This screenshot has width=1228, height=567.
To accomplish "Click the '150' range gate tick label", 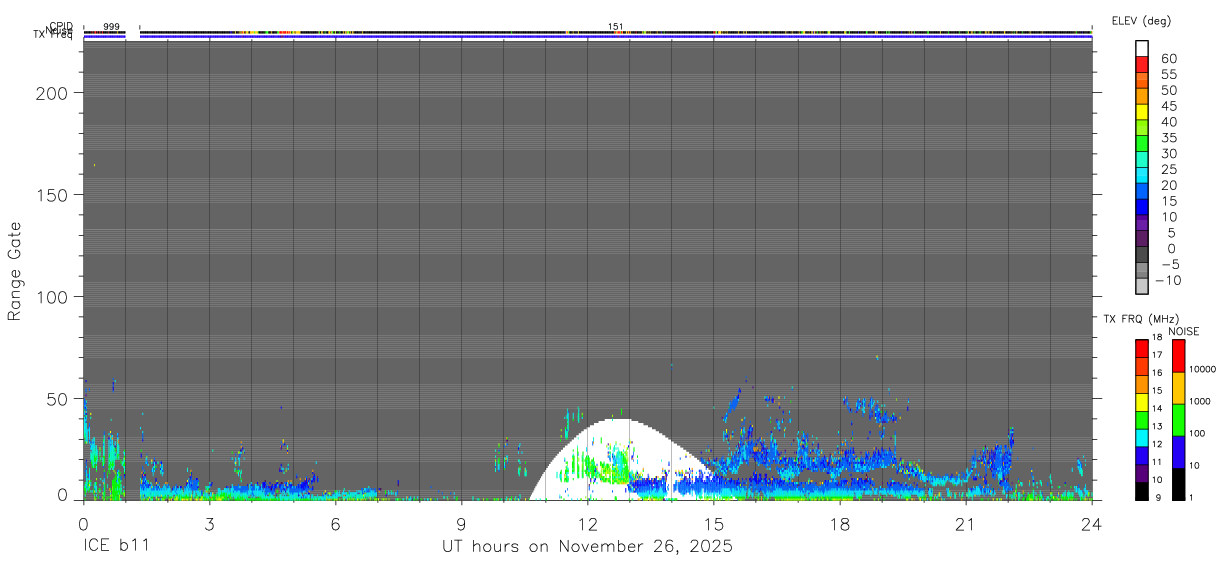I will pos(53,194).
